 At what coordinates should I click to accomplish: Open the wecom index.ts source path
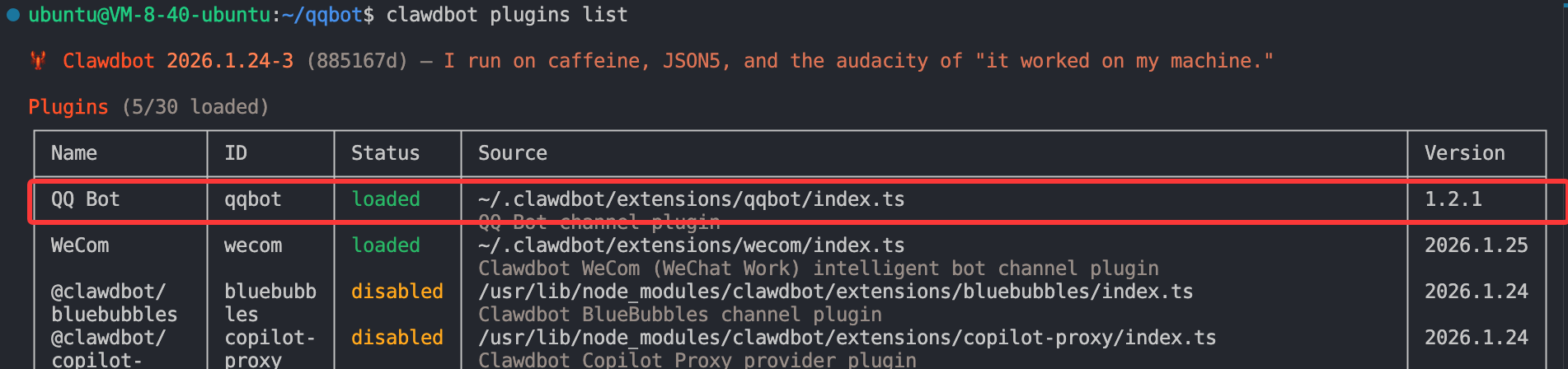691,245
